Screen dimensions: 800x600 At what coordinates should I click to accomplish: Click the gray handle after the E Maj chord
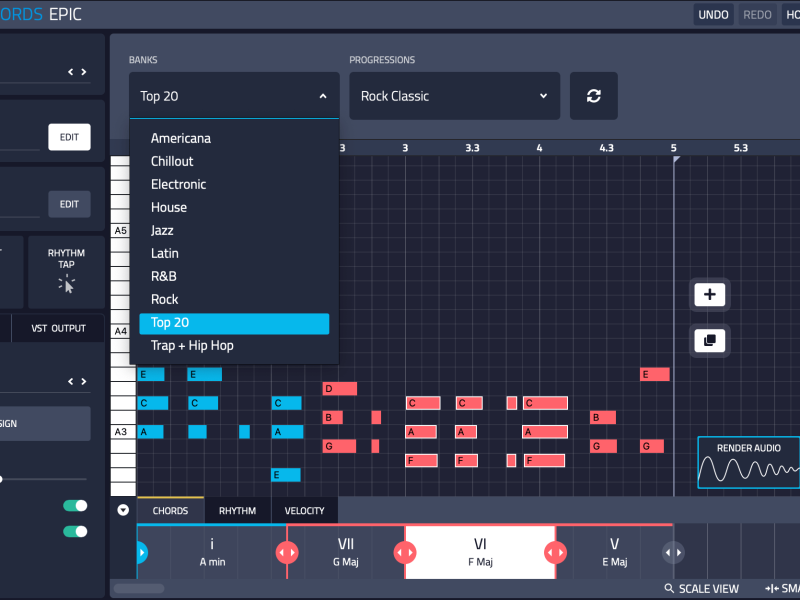pyautogui.click(x=673, y=552)
